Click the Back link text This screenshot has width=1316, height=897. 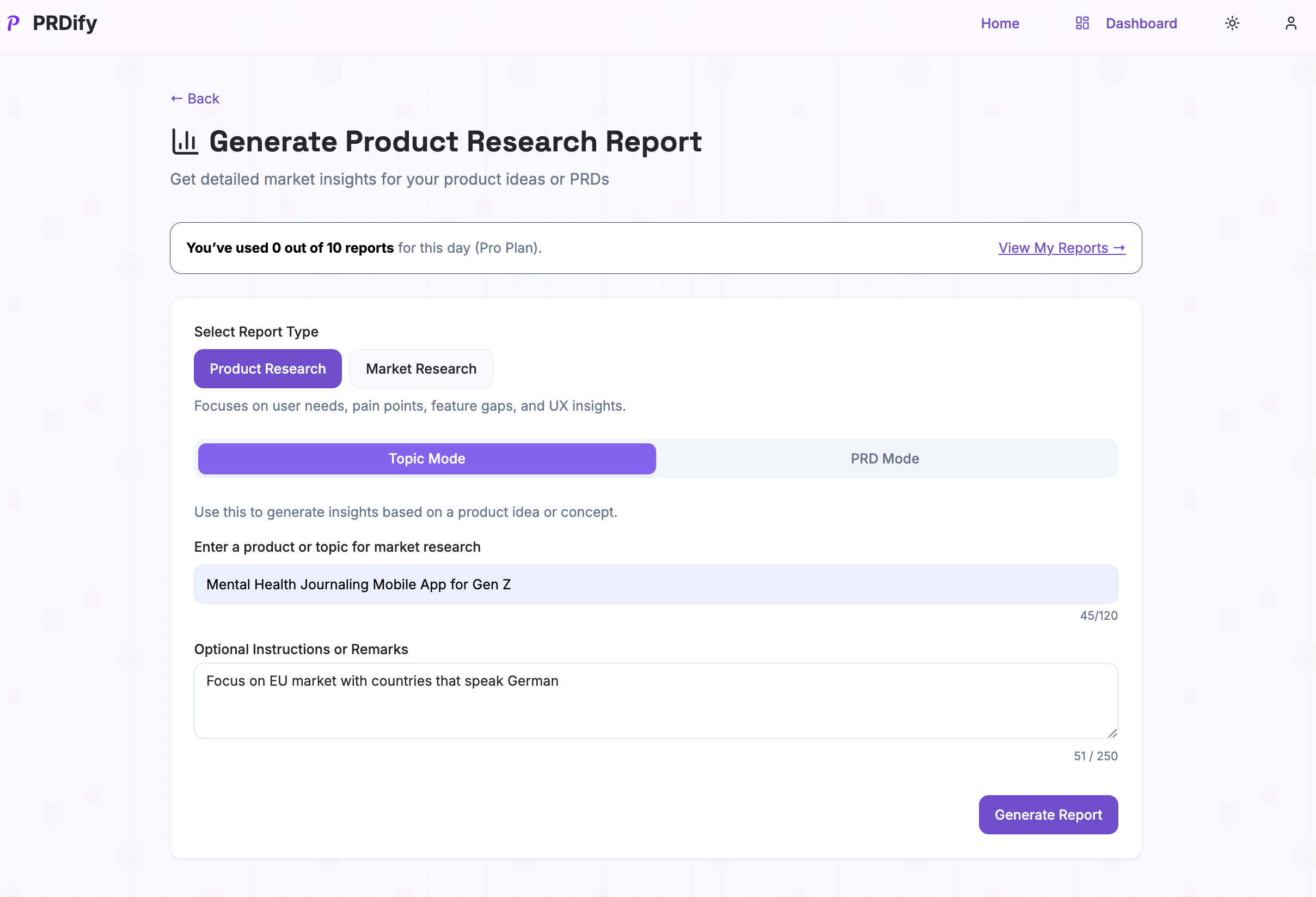pos(202,98)
